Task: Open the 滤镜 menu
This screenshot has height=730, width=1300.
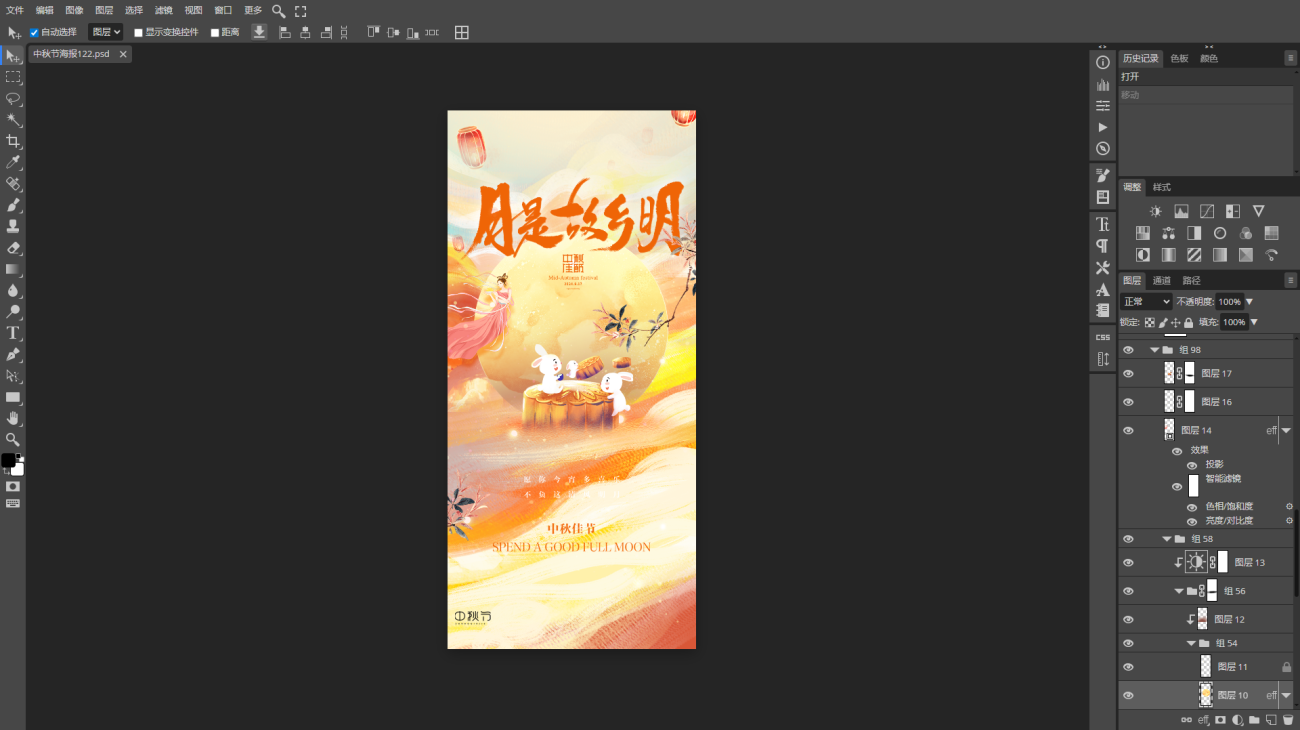Action: click(163, 10)
